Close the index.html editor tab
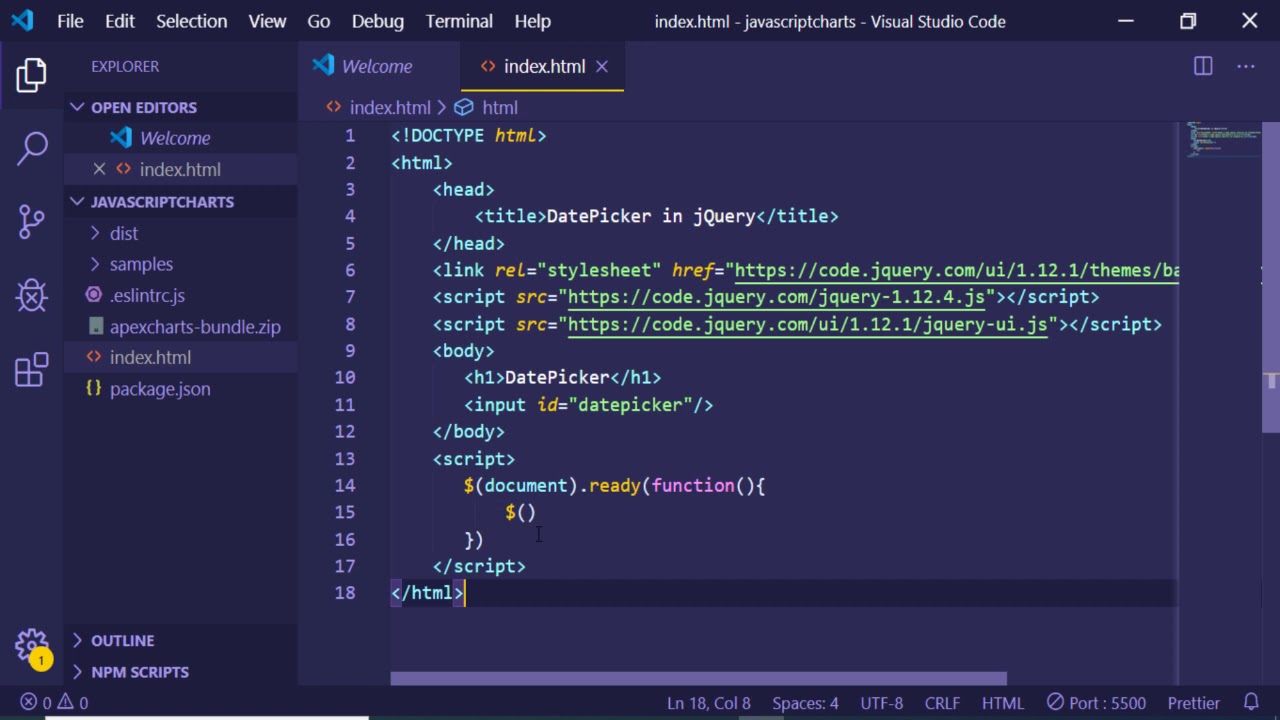The image size is (1280, 720). point(602,66)
